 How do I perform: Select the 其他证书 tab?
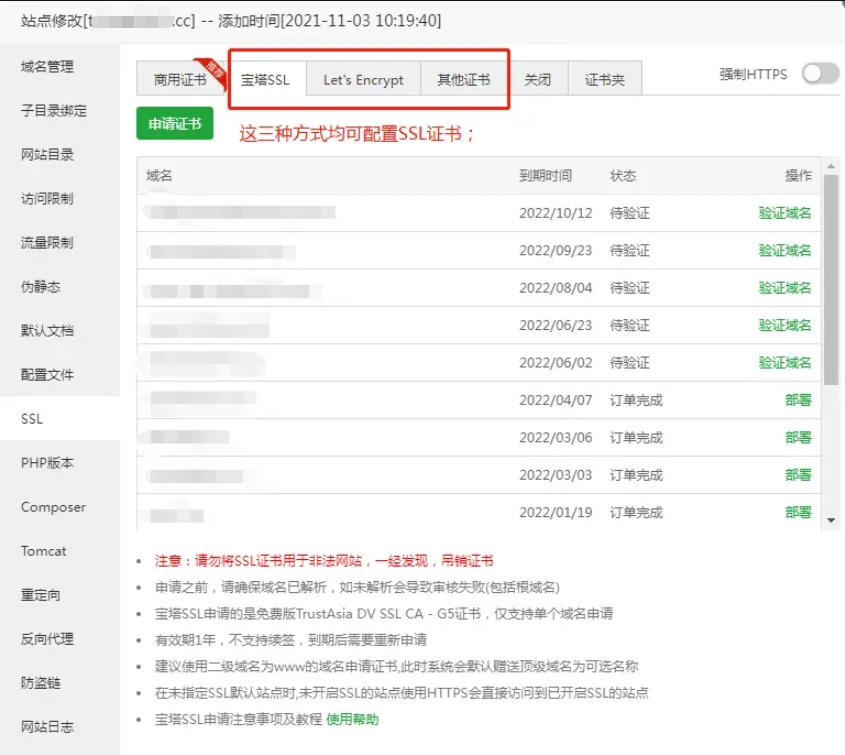(463, 80)
